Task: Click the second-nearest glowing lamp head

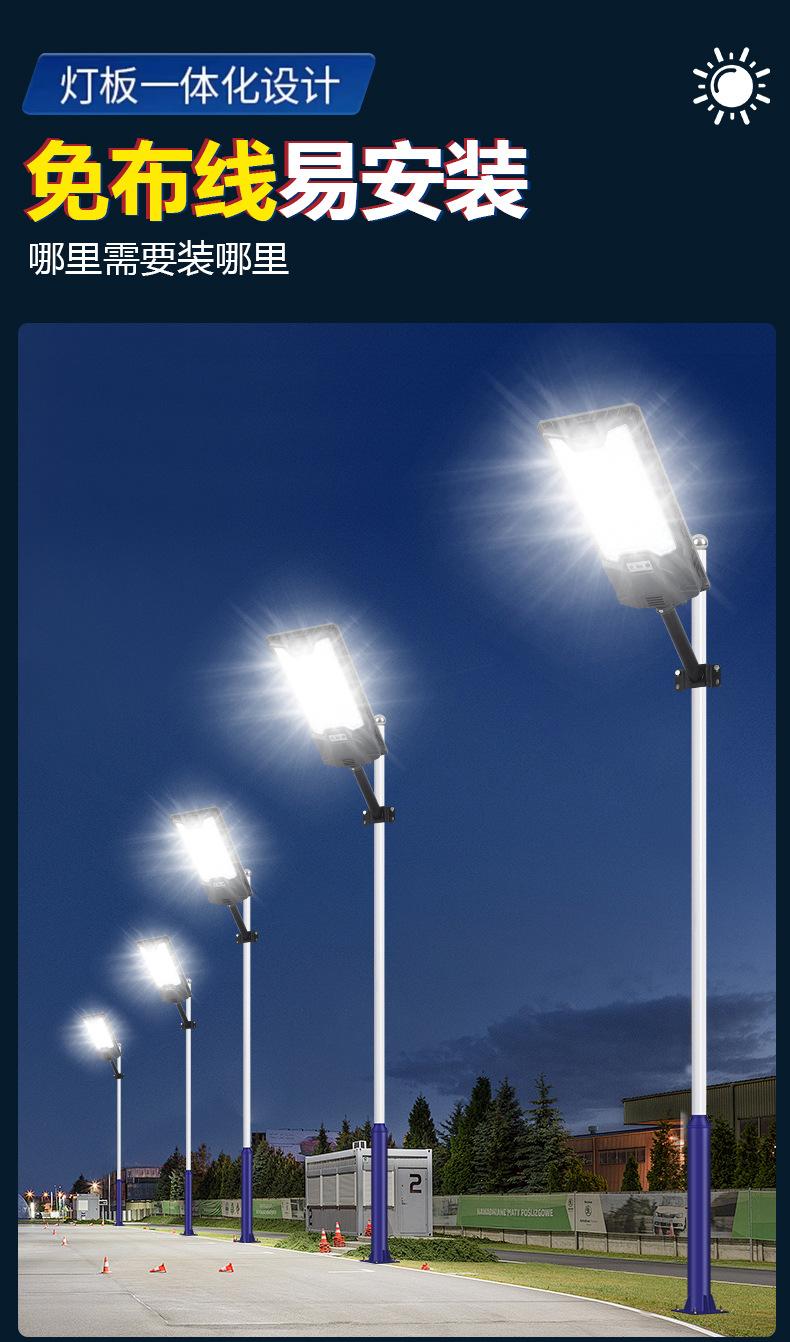Action: point(326,695)
